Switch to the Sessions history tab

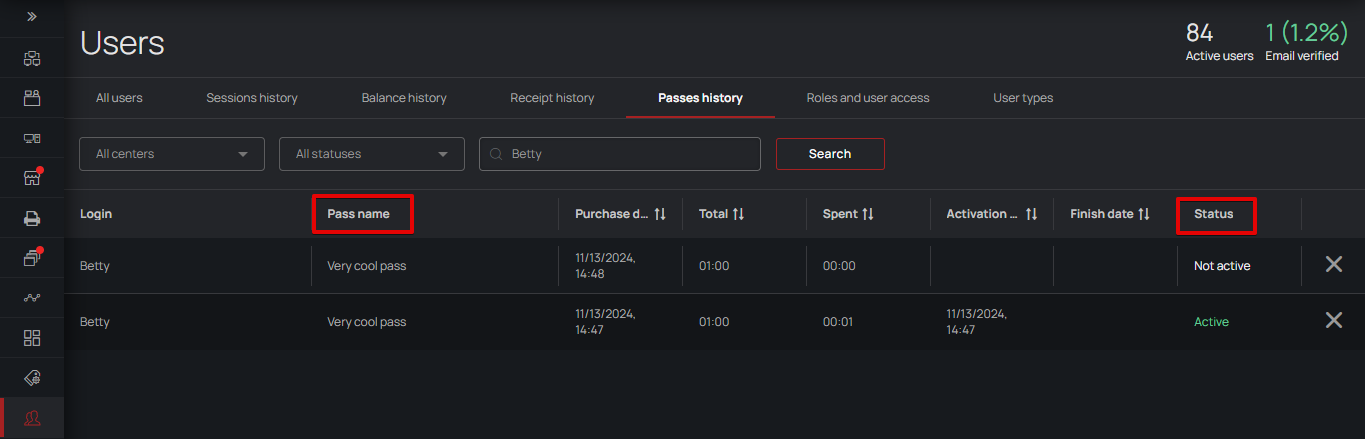tap(252, 98)
